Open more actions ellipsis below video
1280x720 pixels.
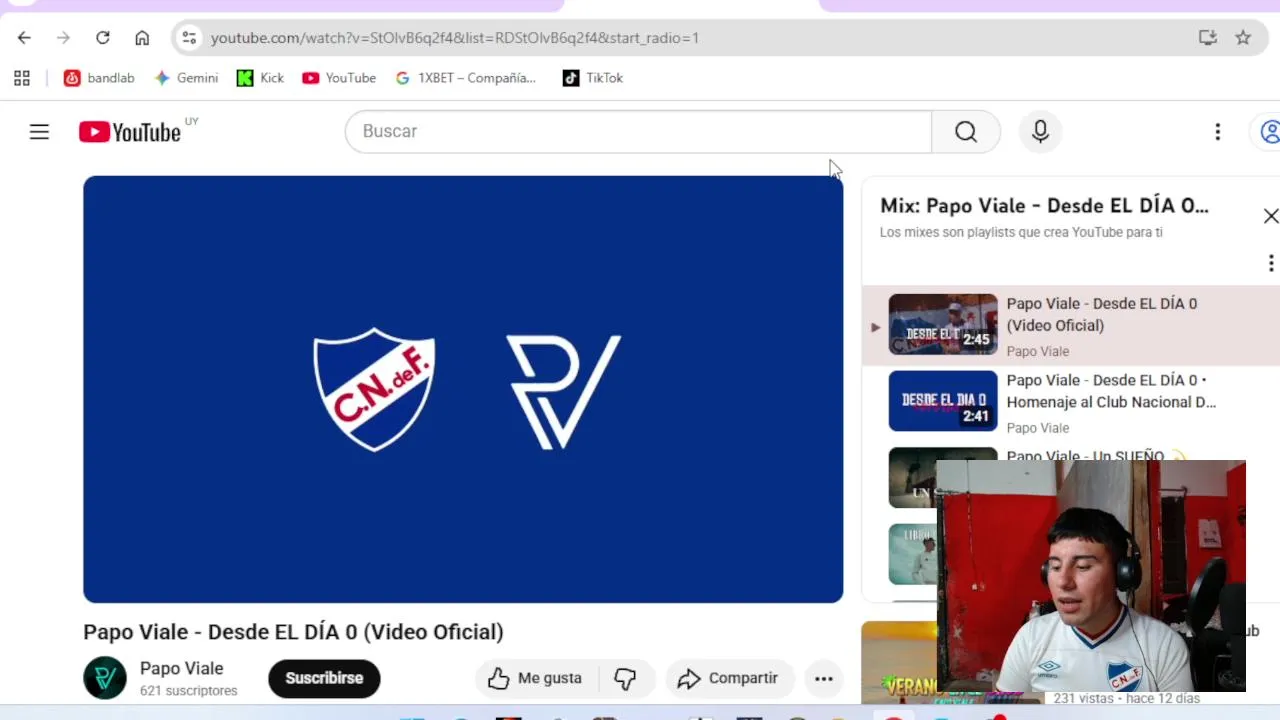pos(823,678)
